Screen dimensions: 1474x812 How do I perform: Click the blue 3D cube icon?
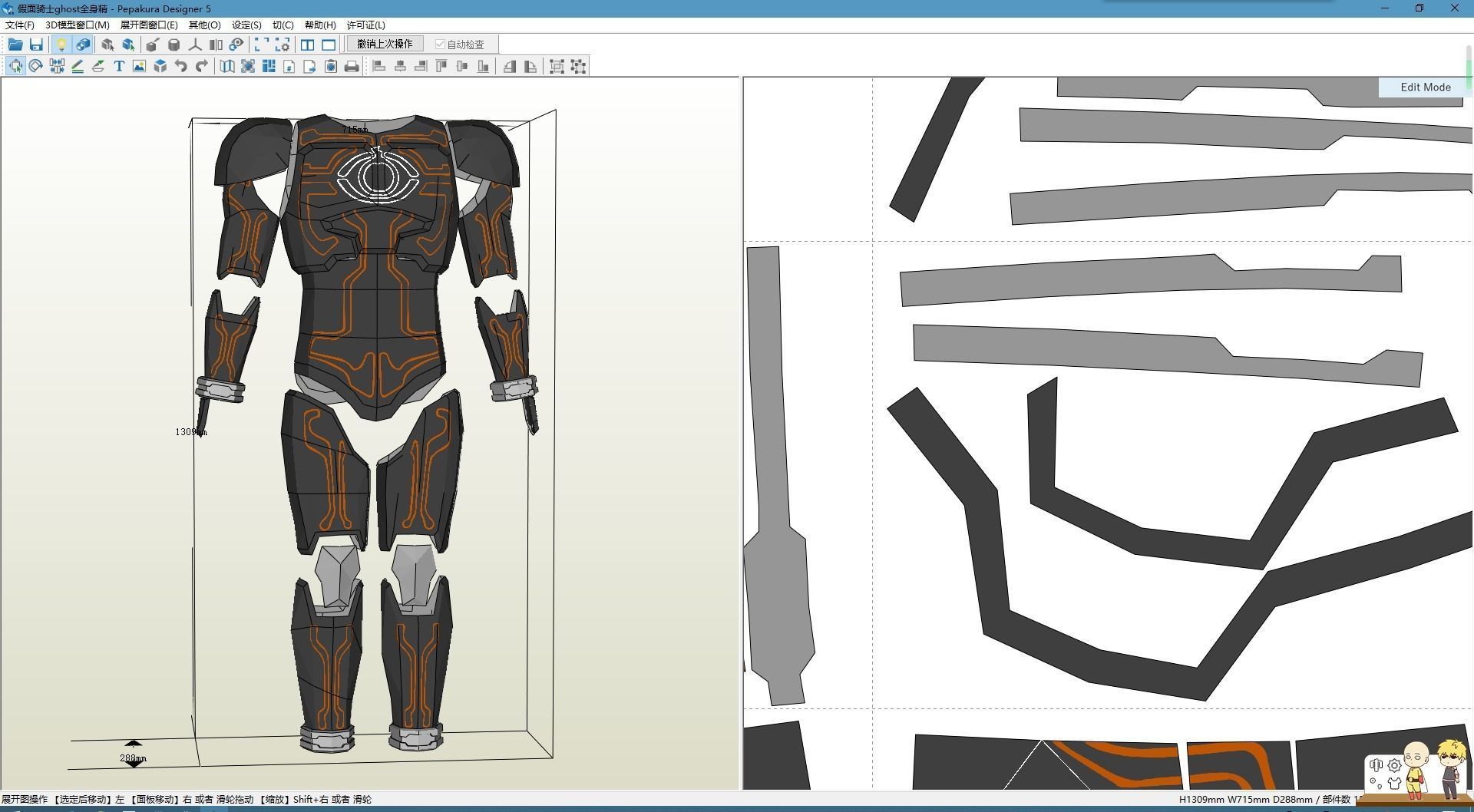[160, 66]
